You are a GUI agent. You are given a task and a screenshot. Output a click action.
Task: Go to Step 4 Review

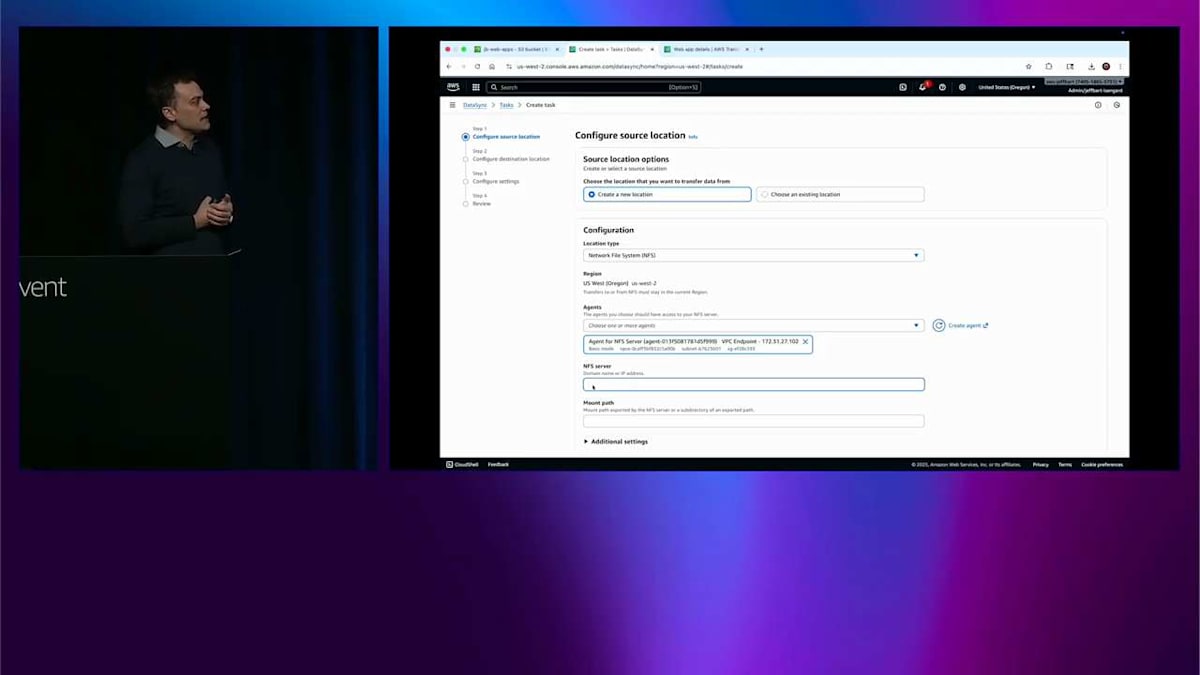tap(481, 204)
